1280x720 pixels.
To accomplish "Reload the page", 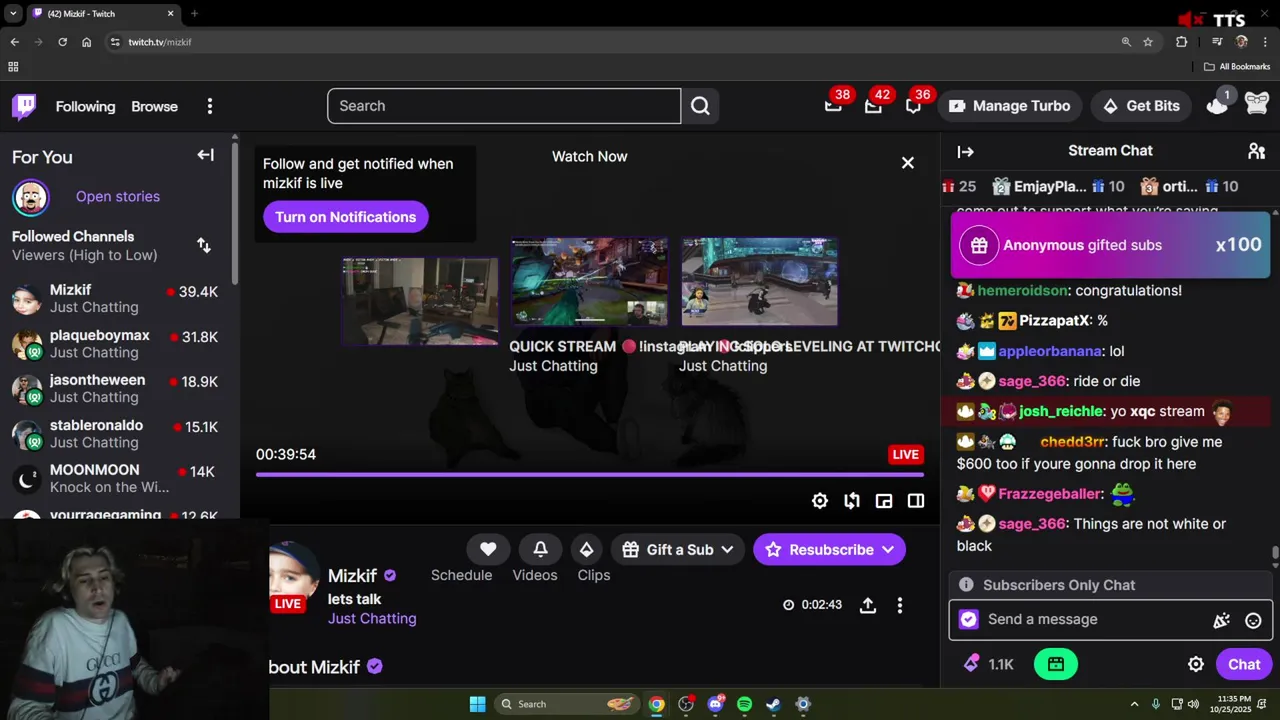I will [62, 42].
